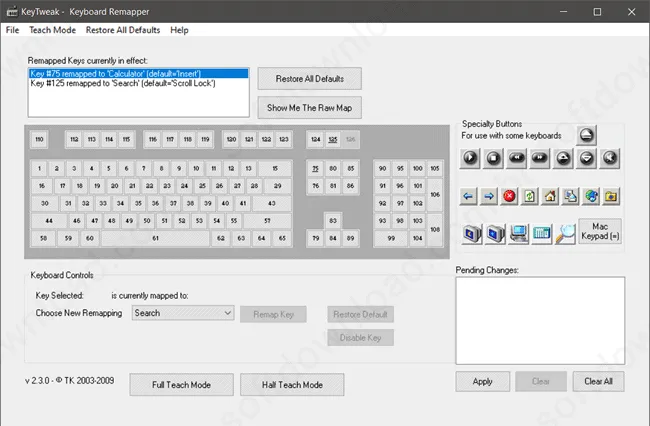Click the Wake monitor specialty button
The image size is (650, 426).
click(495, 234)
